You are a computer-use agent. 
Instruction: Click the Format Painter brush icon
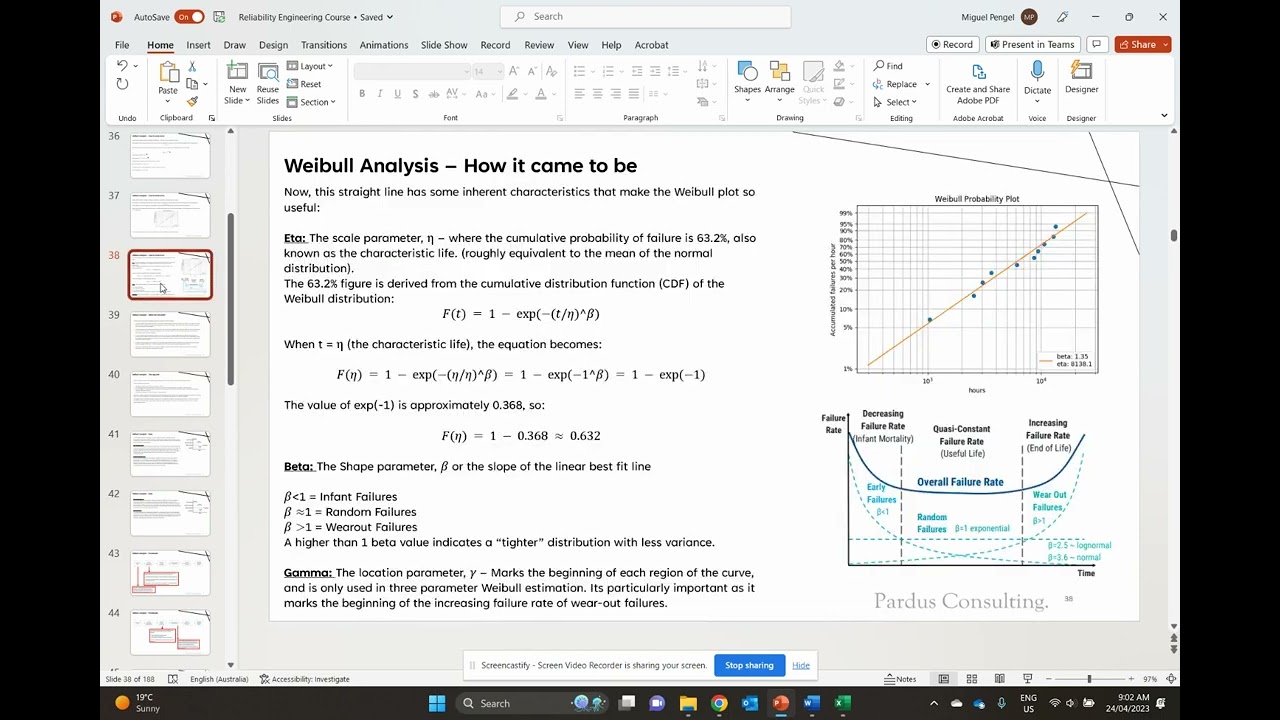tap(192, 101)
